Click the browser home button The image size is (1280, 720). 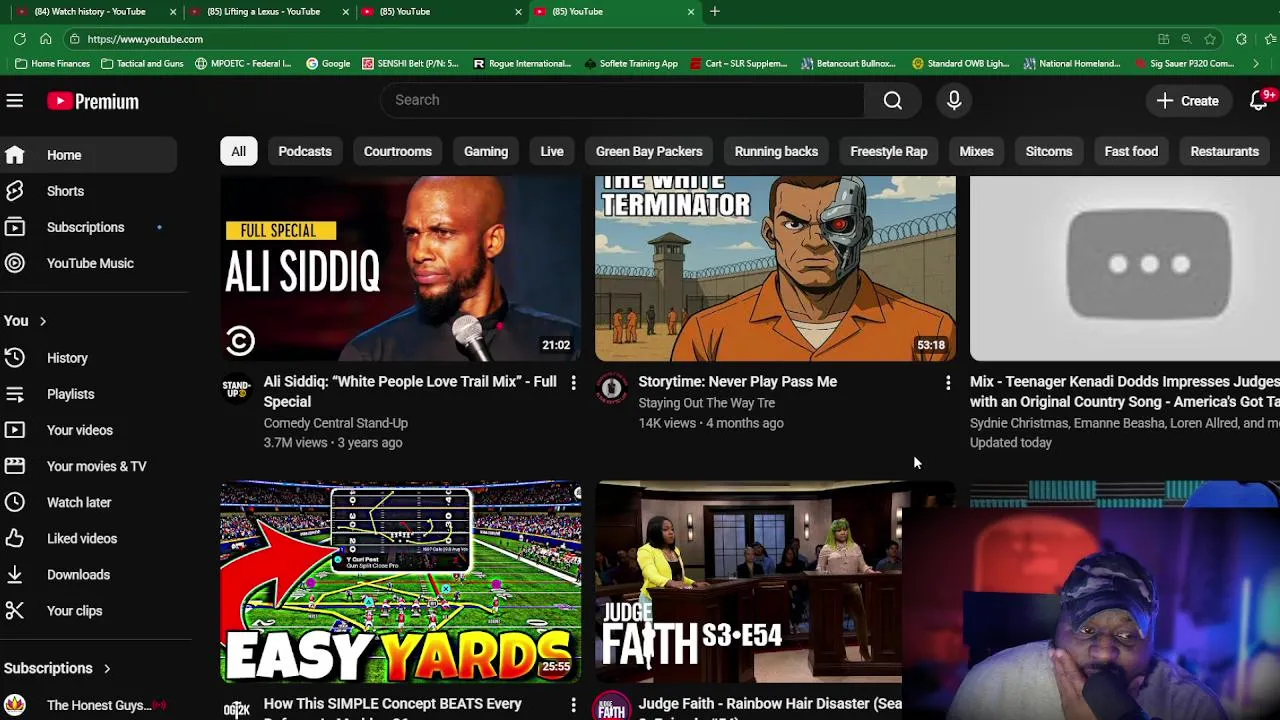click(45, 39)
